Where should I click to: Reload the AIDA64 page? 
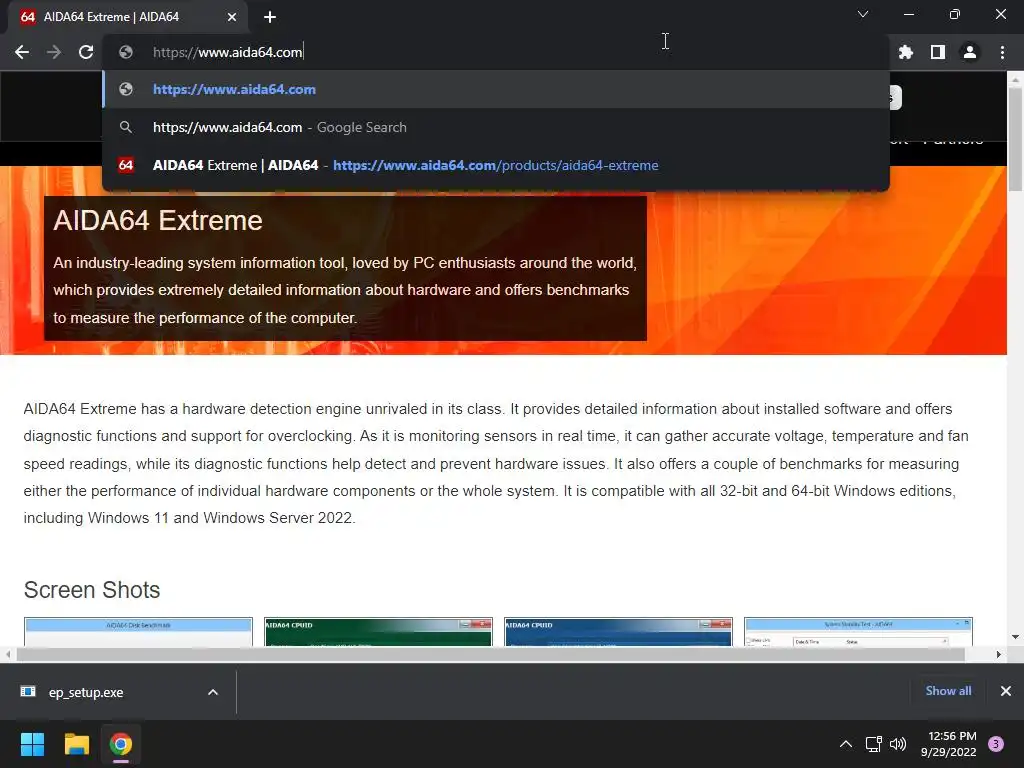tap(86, 52)
